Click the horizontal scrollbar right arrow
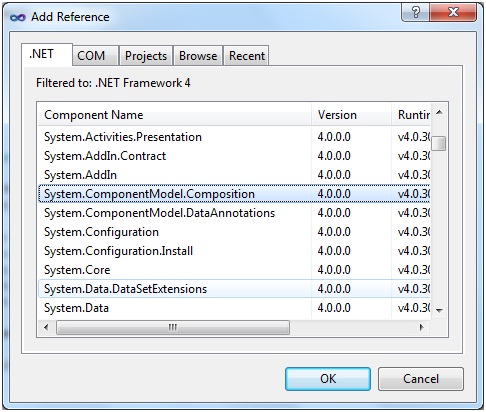 (422, 327)
